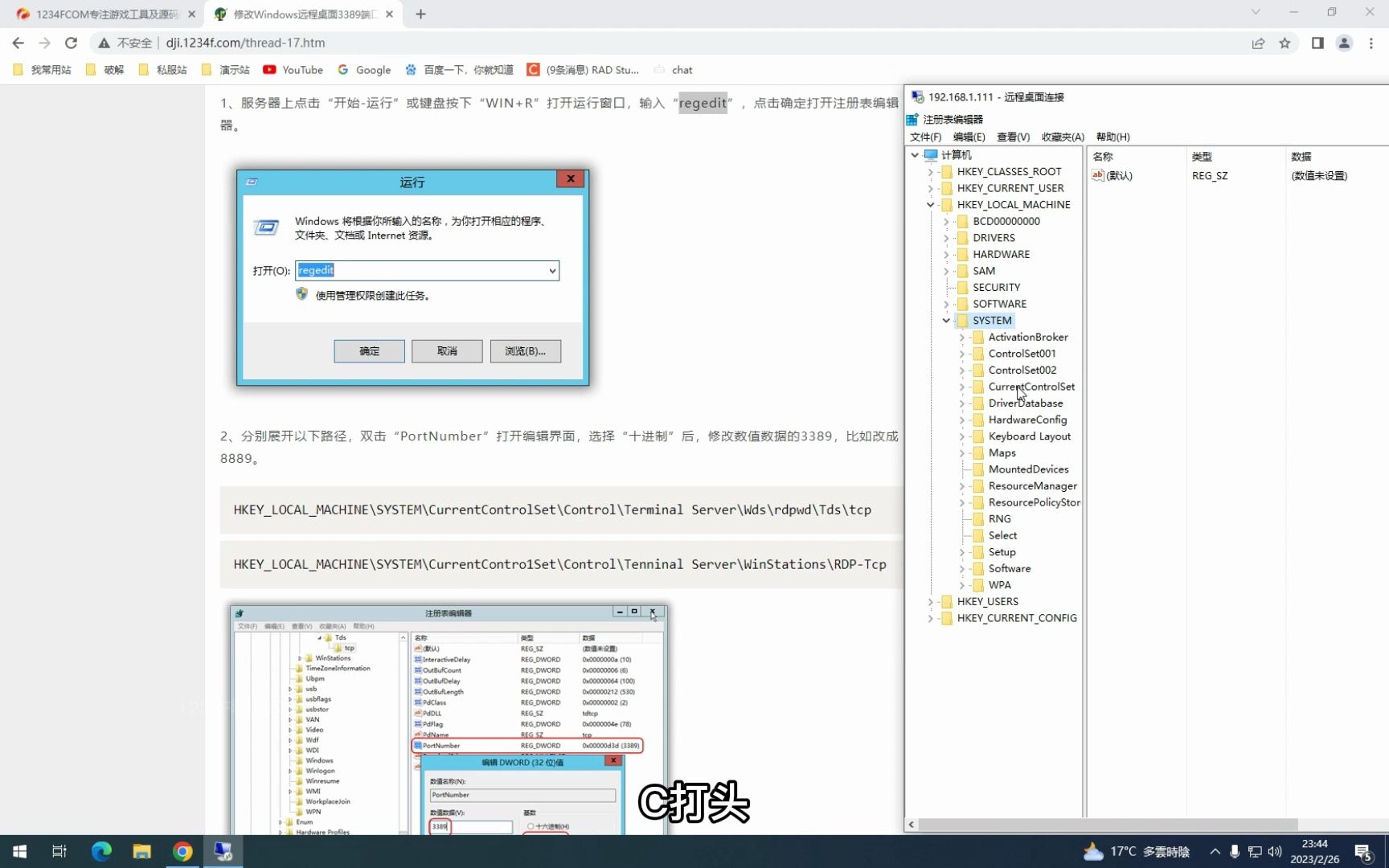Open the 演示站 bookmark folder
Image resolution: width=1389 pixels, height=868 pixels.
coord(226,70)
